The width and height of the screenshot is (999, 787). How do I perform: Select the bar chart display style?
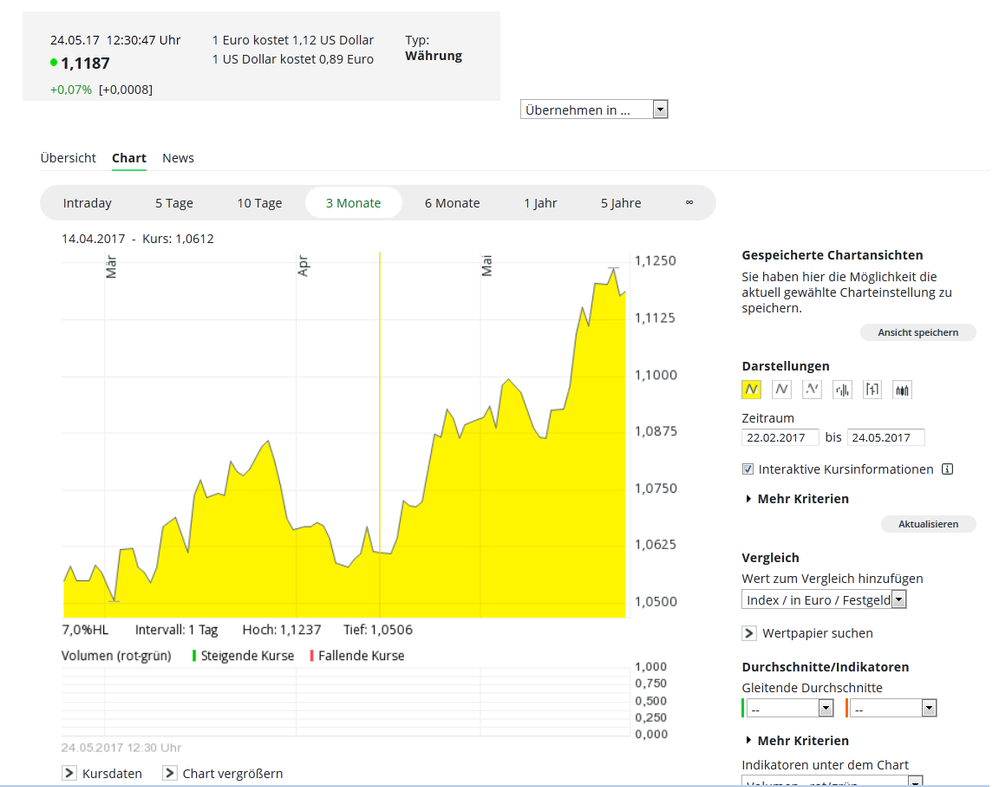click(x=841, y=389)
